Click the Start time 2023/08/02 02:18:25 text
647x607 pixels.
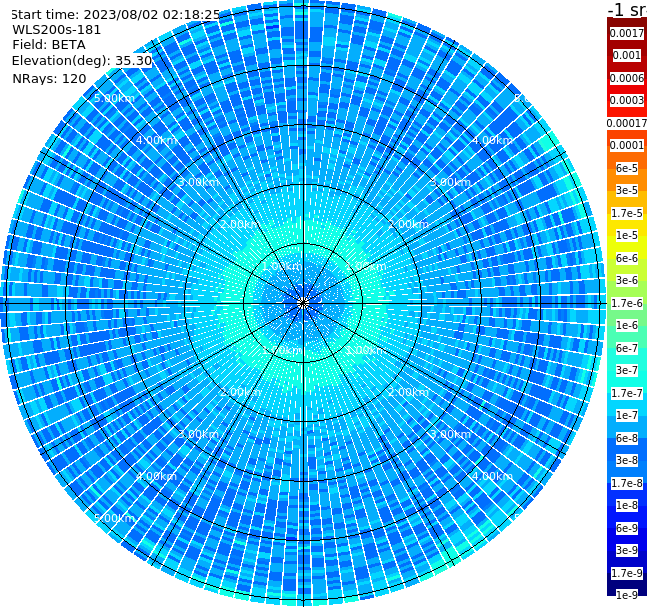coord(115,15)
